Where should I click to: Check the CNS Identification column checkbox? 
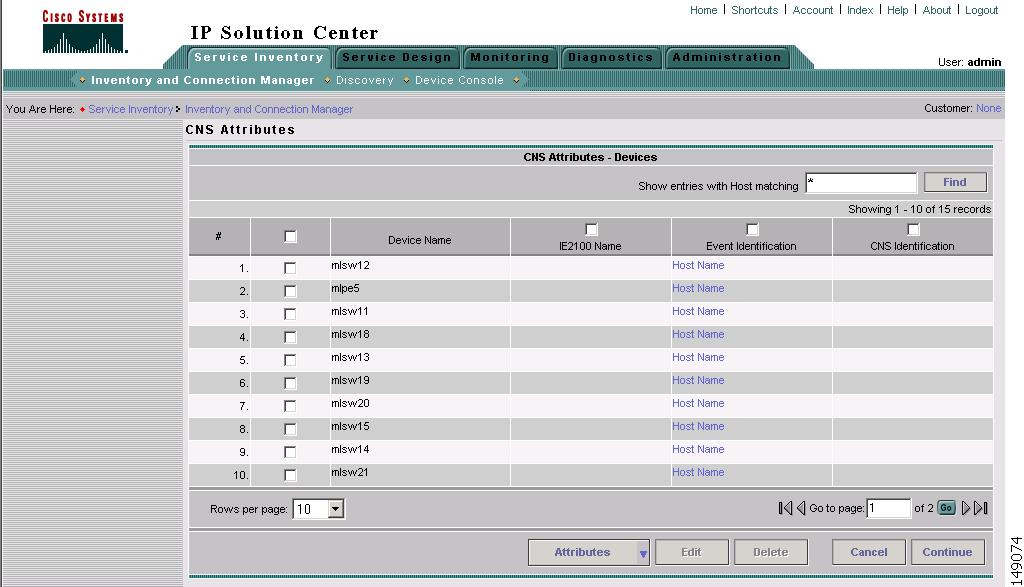tap(913, 229)
